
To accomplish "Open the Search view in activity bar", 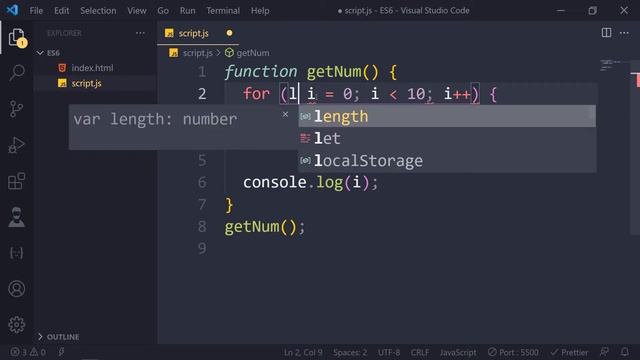I will (x=17, y=73).
